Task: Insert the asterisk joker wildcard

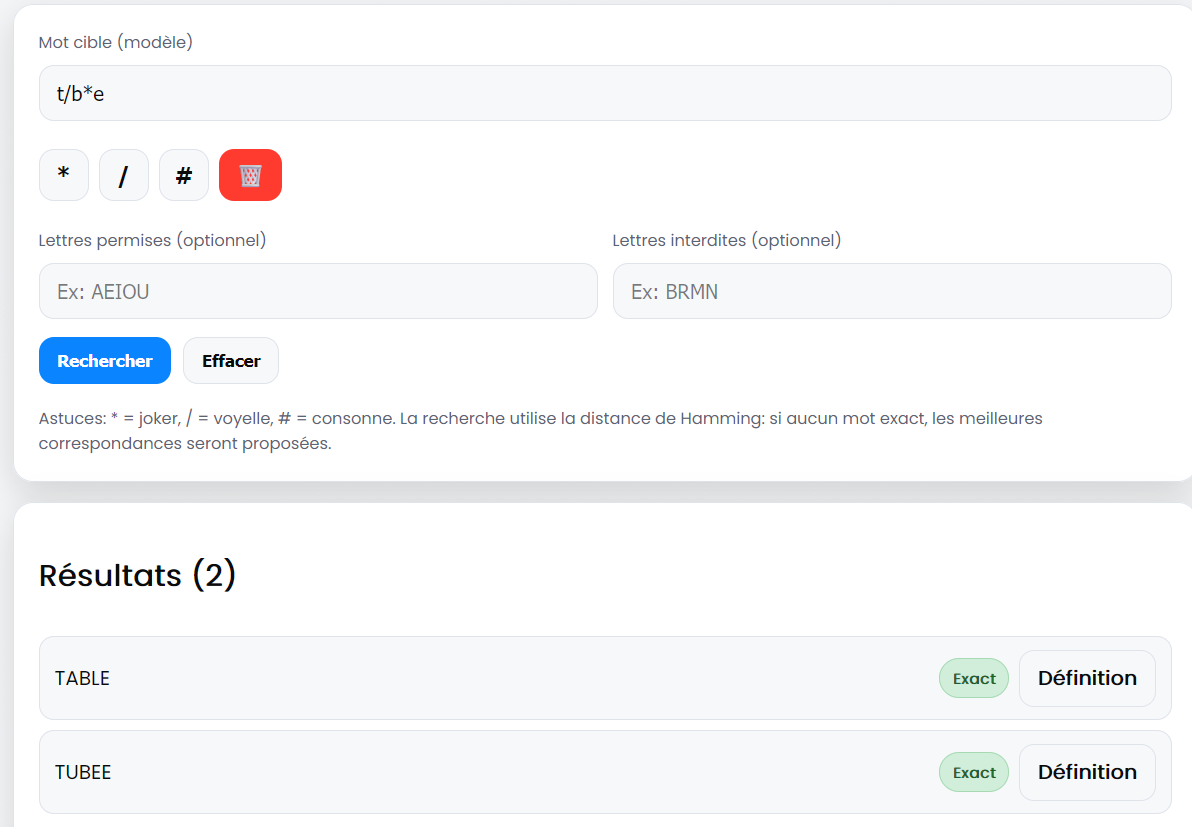Action: coord(64,175)
